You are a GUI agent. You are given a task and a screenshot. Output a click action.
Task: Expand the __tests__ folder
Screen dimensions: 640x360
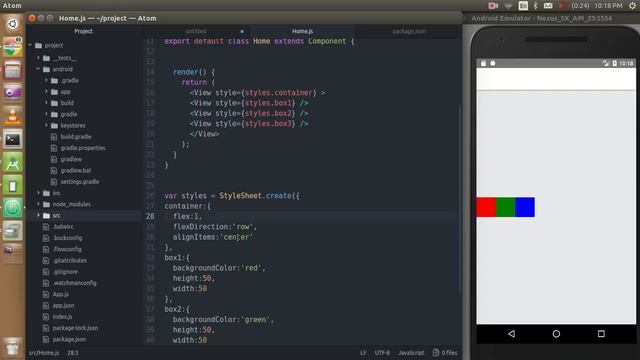coord(39,58)
